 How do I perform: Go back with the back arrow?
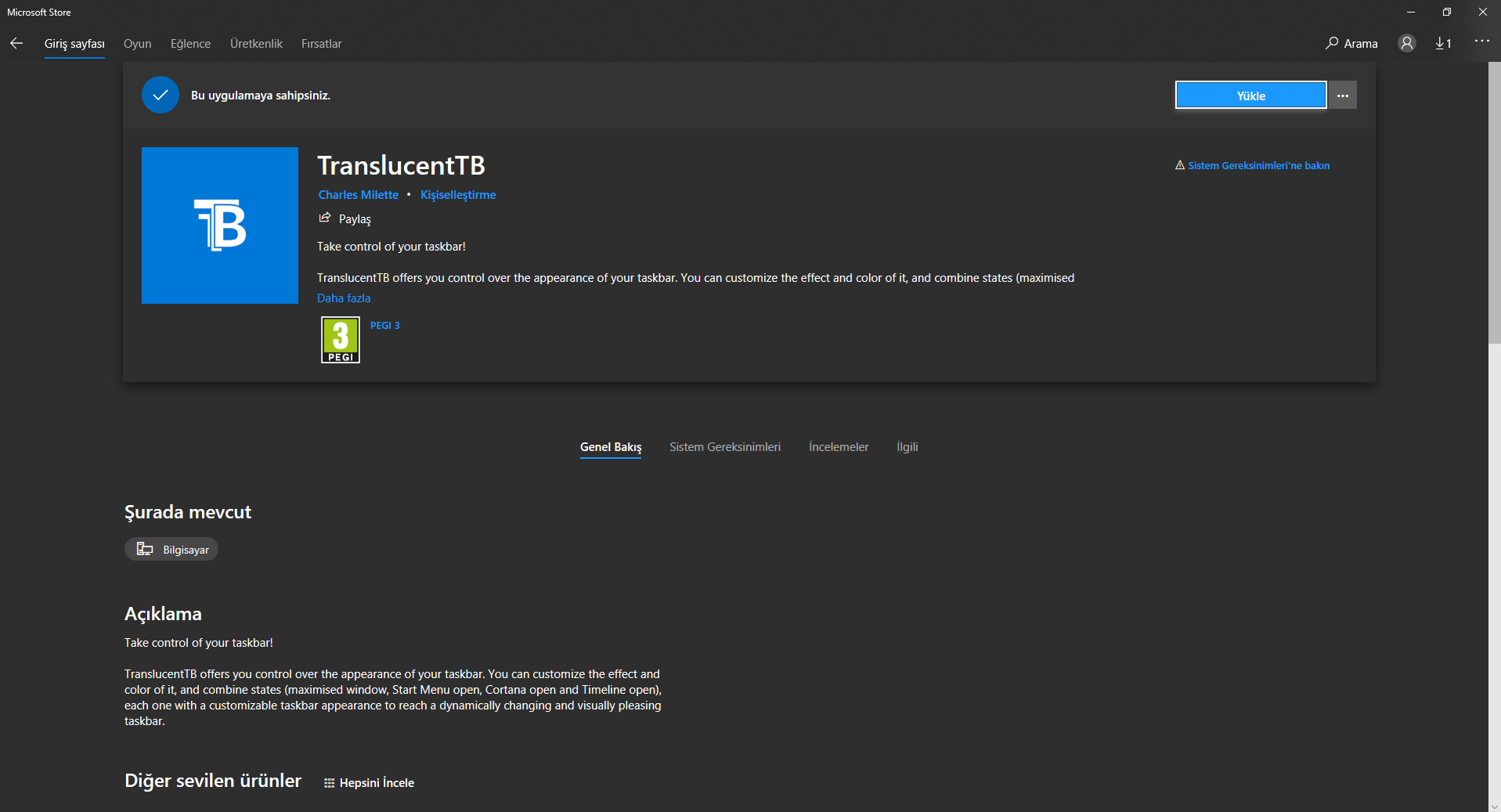click(16, 44)
